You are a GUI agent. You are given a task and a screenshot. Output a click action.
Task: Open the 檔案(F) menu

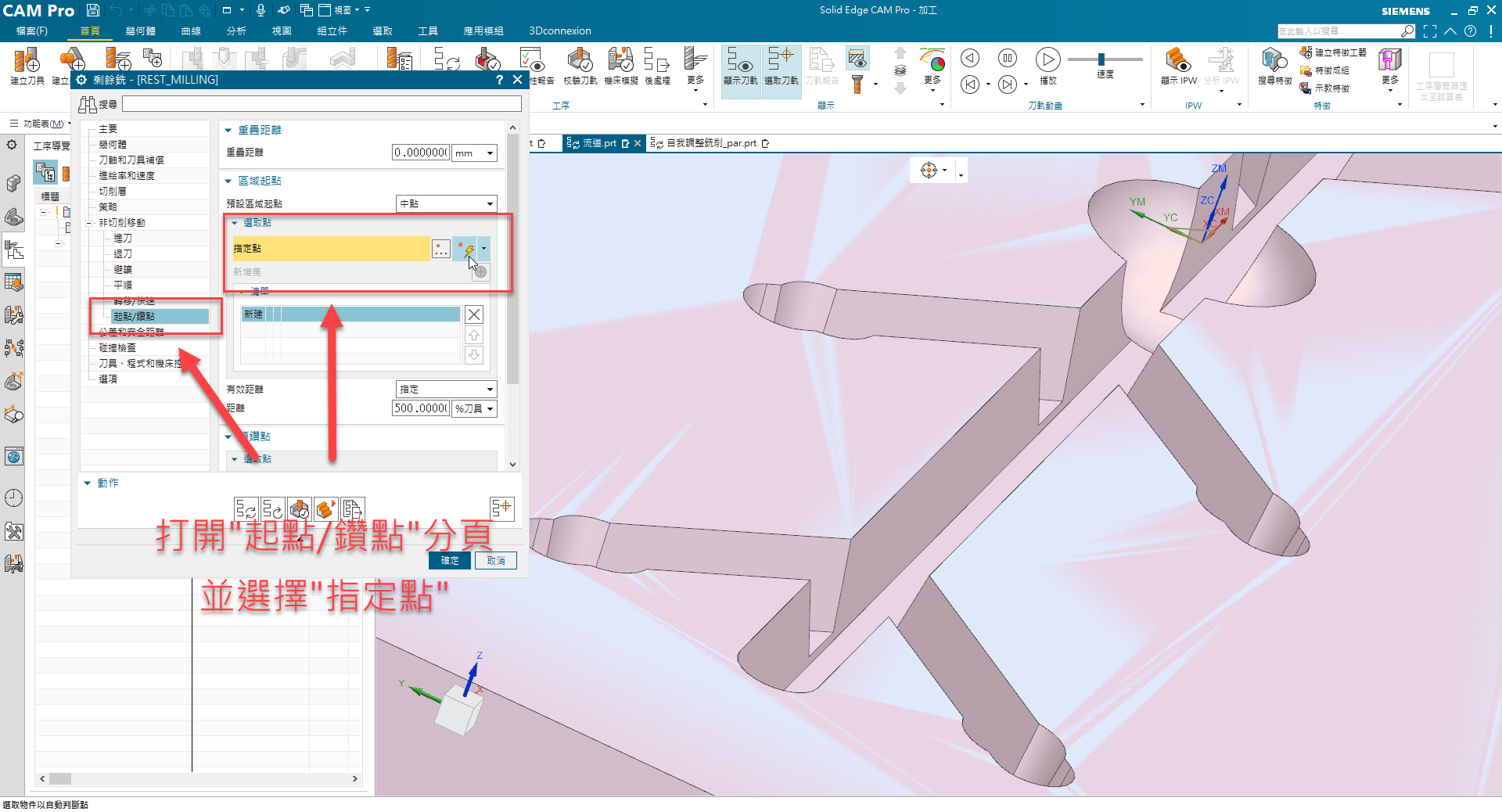pos(32,31)
